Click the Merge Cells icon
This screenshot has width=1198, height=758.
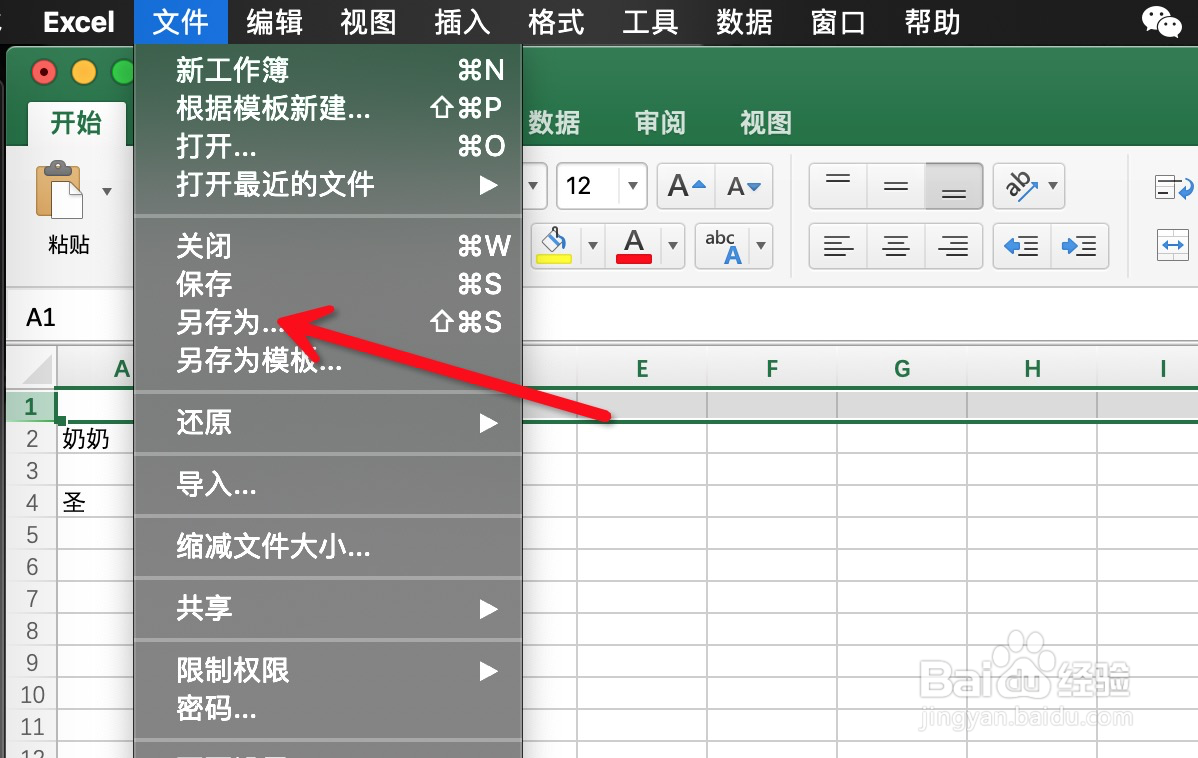pos(1172,246)
